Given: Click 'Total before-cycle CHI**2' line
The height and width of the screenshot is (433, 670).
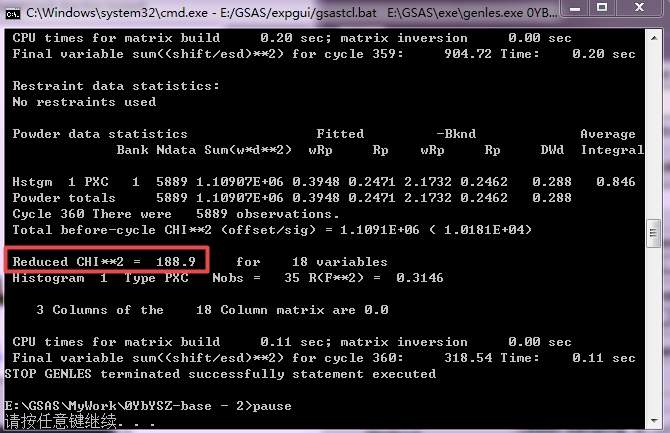Looking at the screenshot, I should [x=272, y=230].
